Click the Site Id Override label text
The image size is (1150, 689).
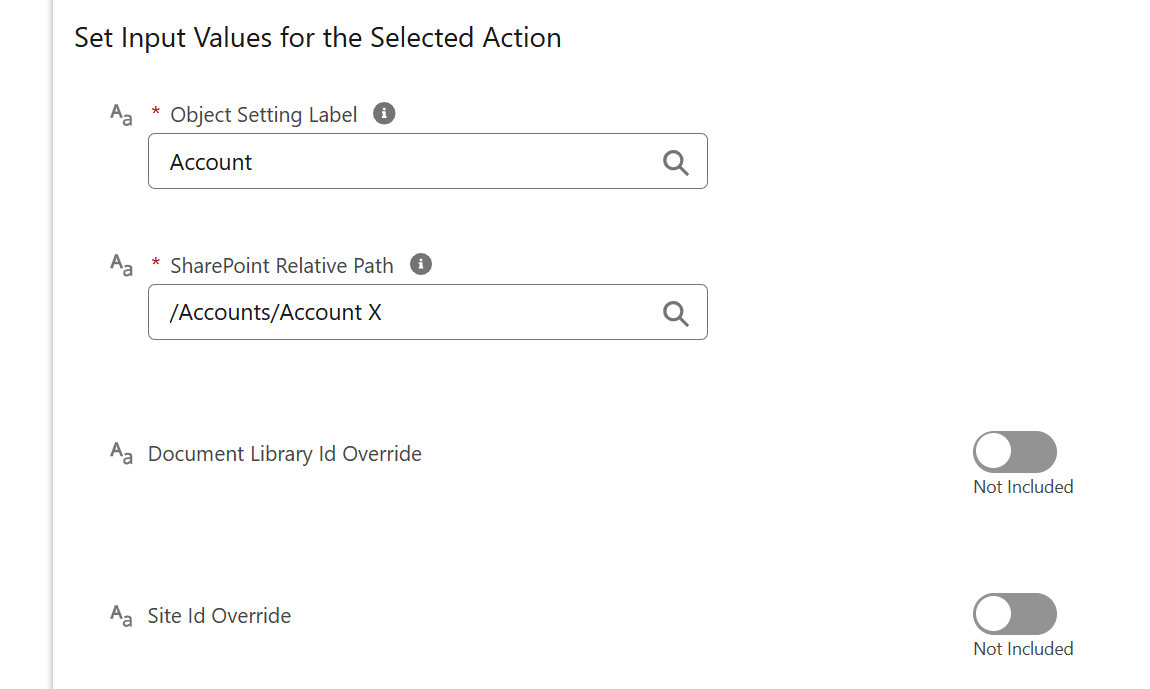coord(219,616)
